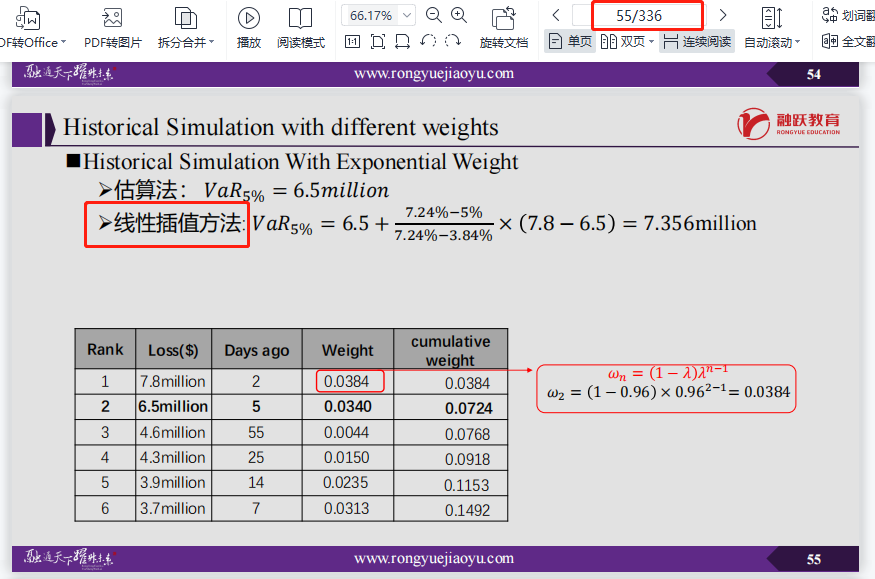Enter reading mode (阅读模式)
875x579 pixels.
point(300,17)
